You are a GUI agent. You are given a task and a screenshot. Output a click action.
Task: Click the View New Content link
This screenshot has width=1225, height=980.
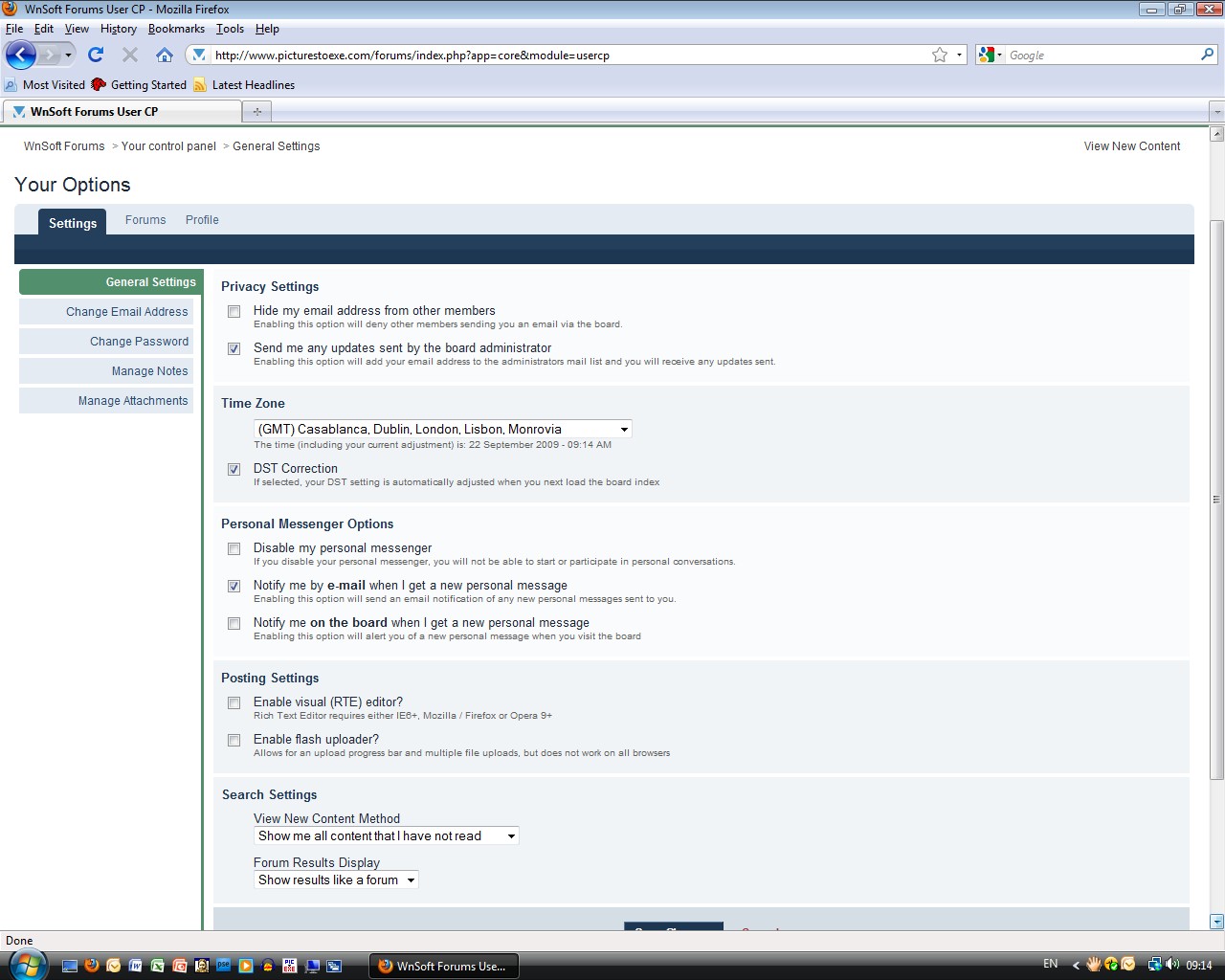coord(1131,146)
